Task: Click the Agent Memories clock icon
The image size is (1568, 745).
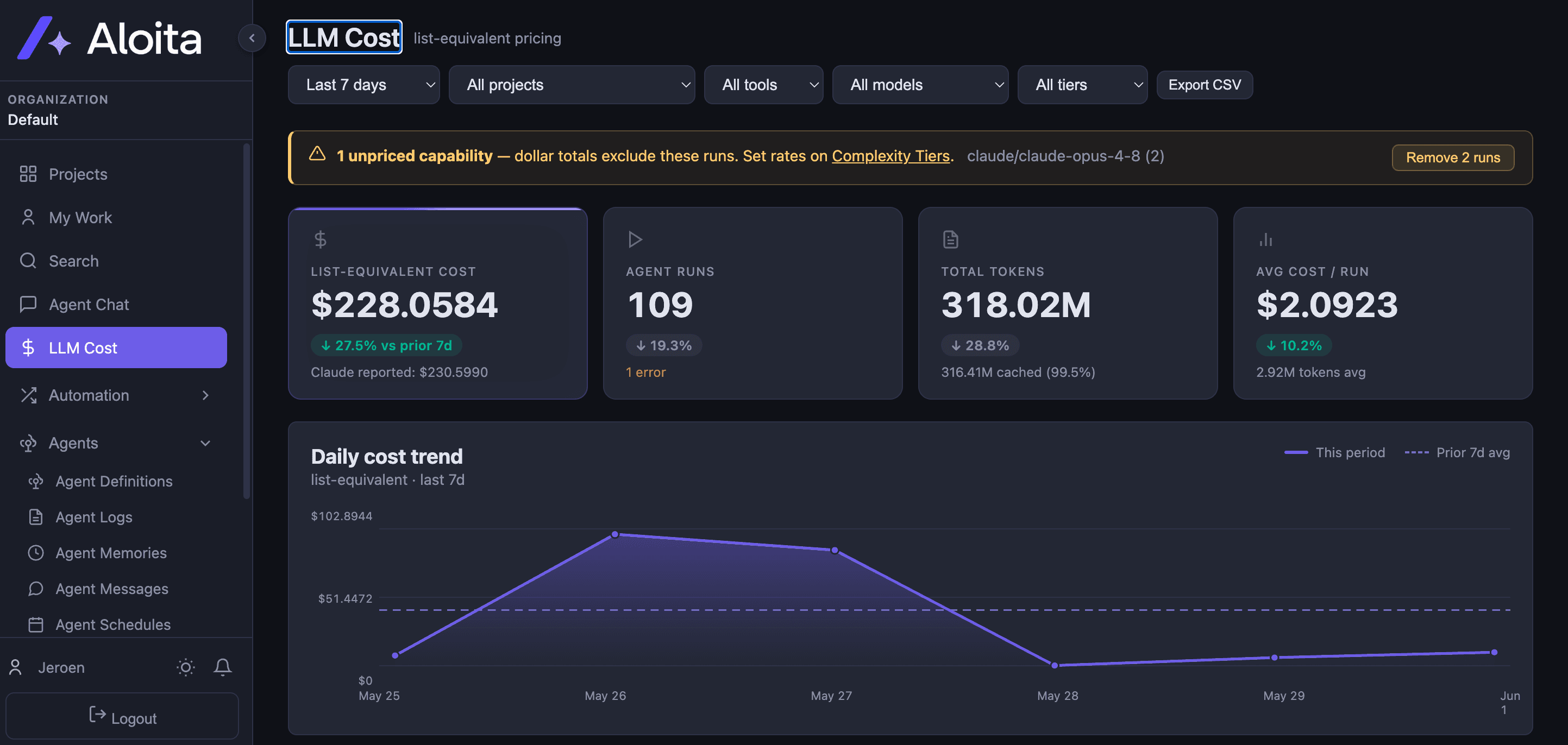Action: (x=36, y=553)
